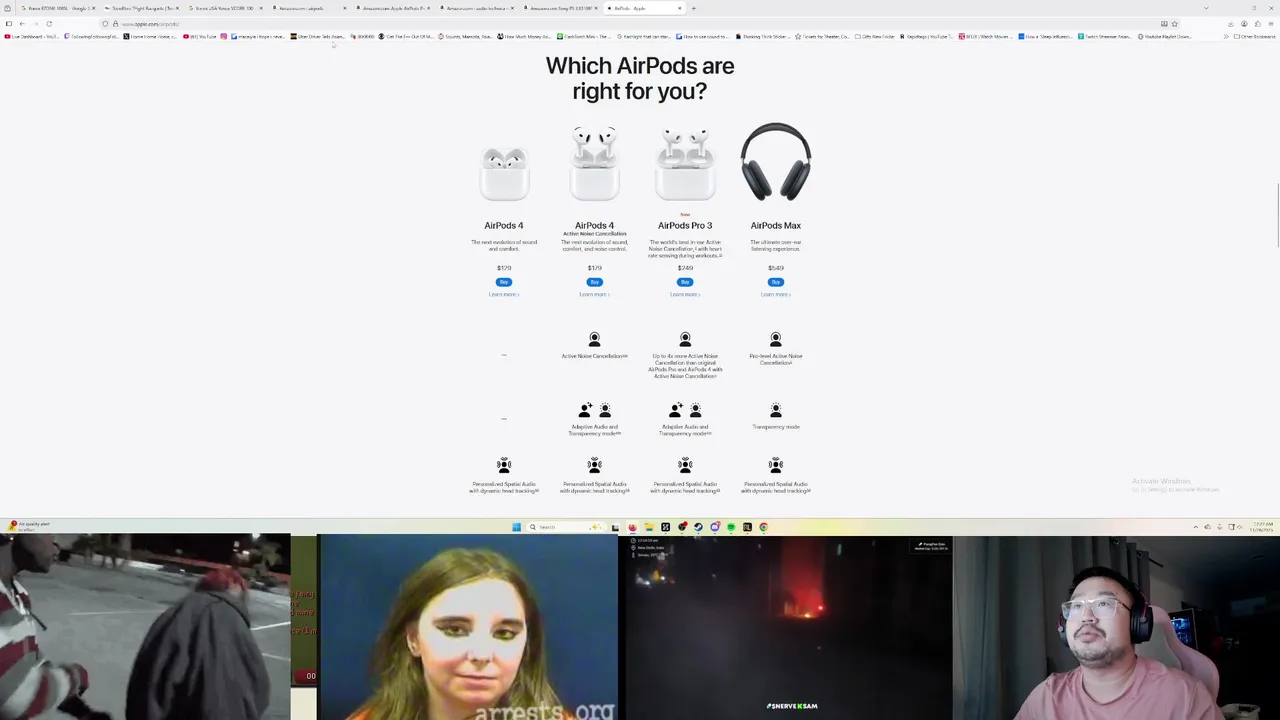Click noise cancellation icon under AirPods Pro 3
This screenshot has width=1280, height=720.
685,340
